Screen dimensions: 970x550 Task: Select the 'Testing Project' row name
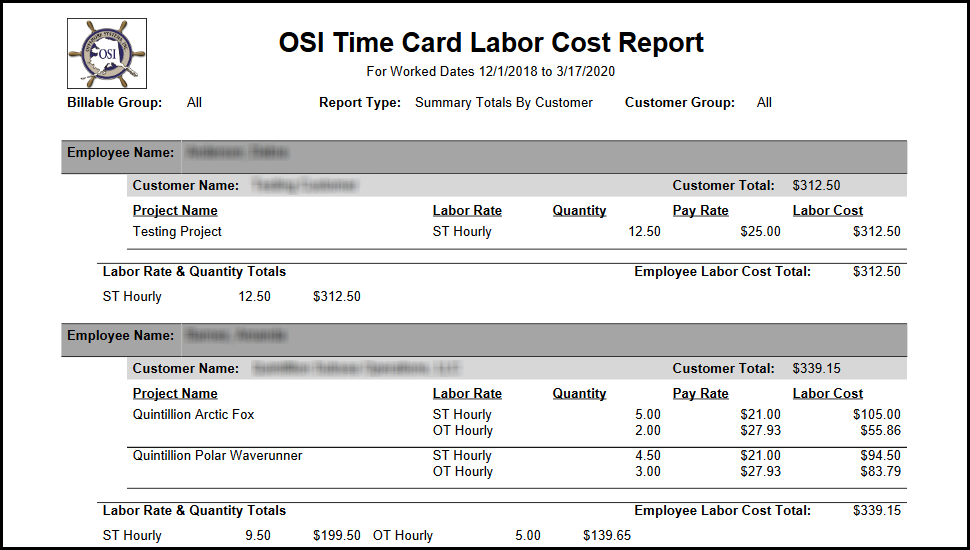177,231
